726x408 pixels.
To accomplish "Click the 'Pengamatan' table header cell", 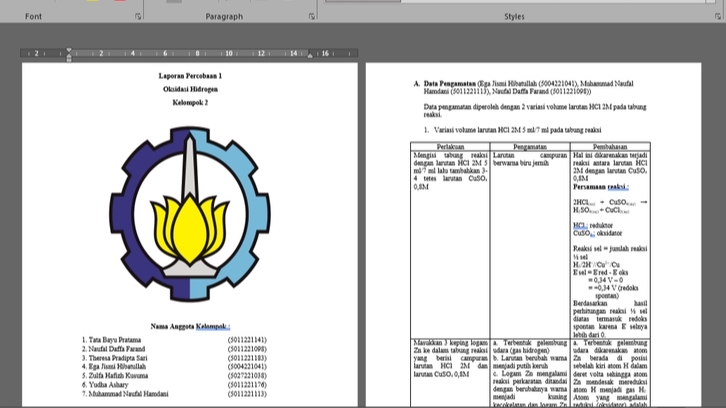I will pos(530,147).
